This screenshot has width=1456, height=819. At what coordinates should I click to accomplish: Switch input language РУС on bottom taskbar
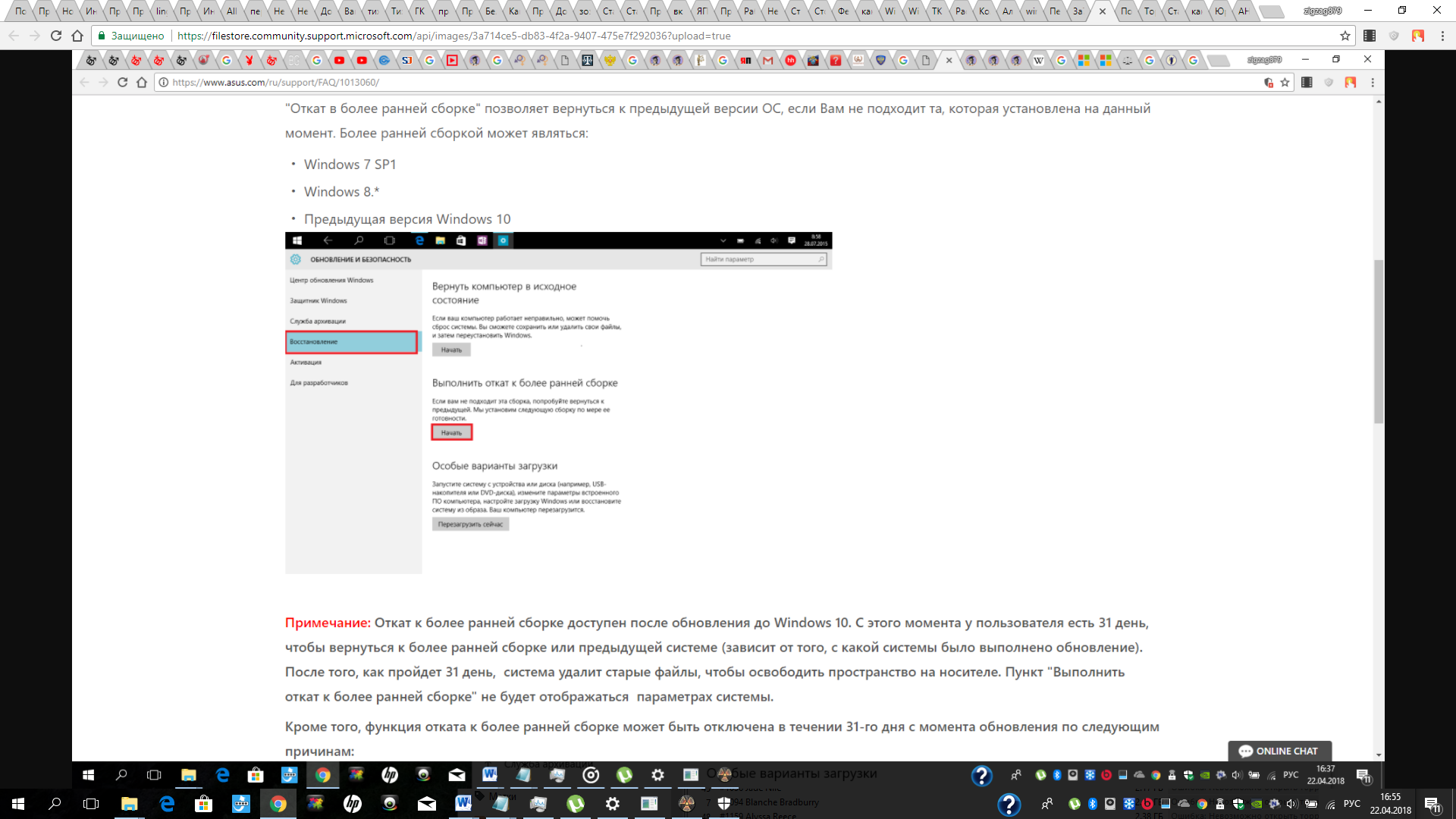[x=1352, y=804]
